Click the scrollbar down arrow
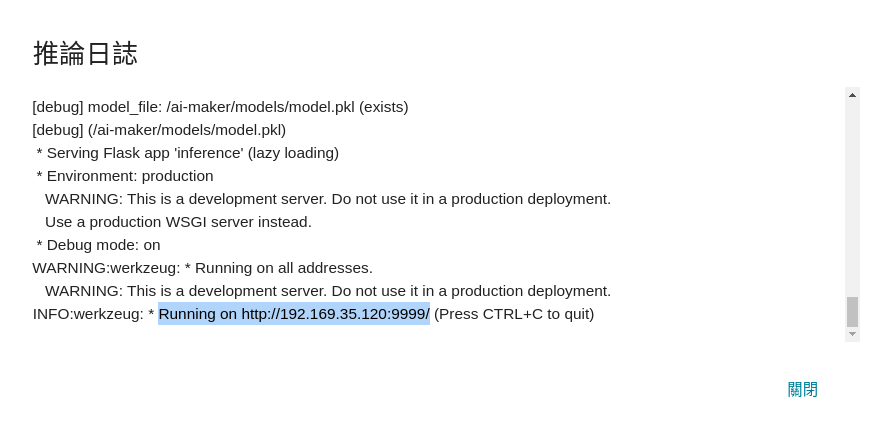The width and height of the screenshot is (876, 432). pyautogui.click(x=852, y=334)
